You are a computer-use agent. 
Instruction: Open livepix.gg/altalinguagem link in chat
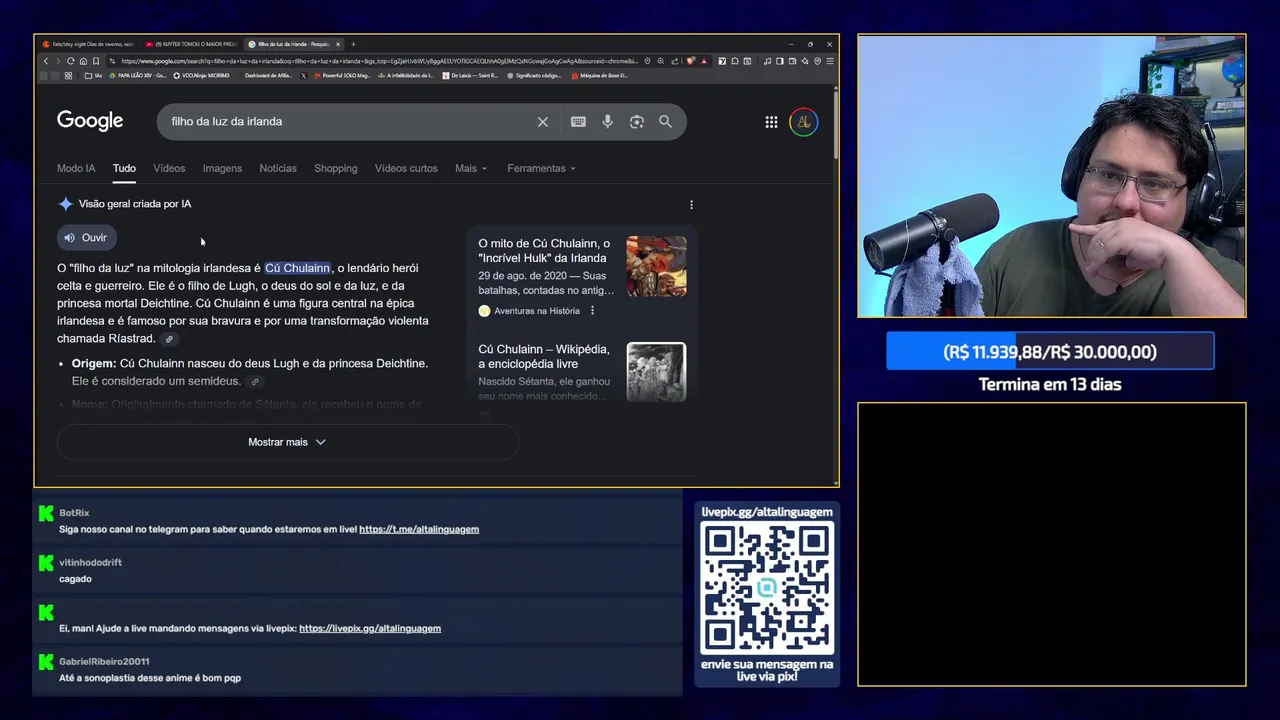click(370, 628)
